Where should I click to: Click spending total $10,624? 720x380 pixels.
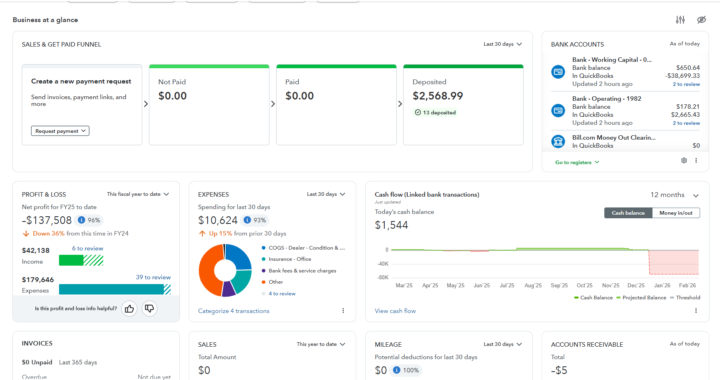(x=218, y=220)
